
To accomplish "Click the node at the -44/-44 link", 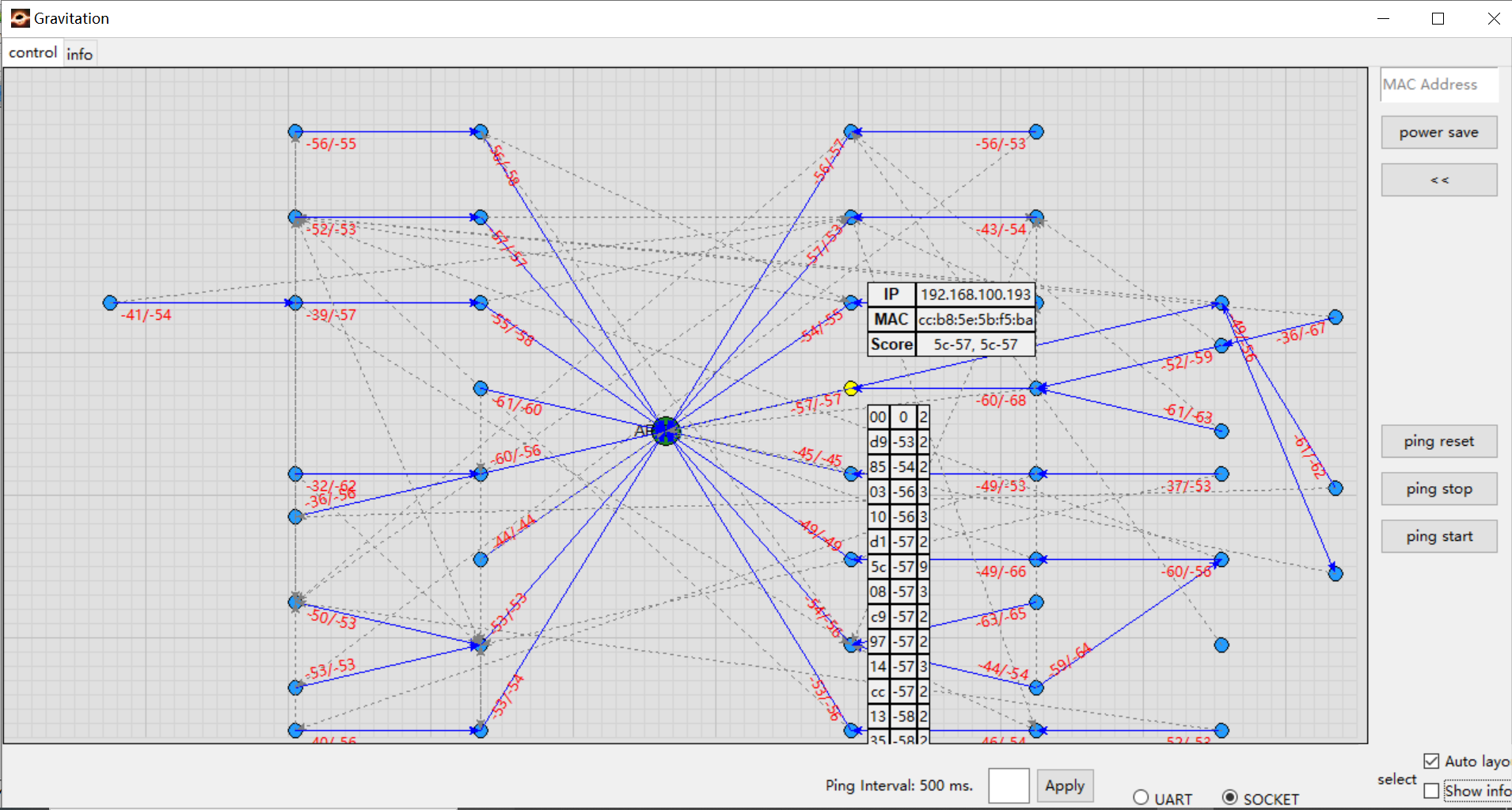I will tap(481, 560).
